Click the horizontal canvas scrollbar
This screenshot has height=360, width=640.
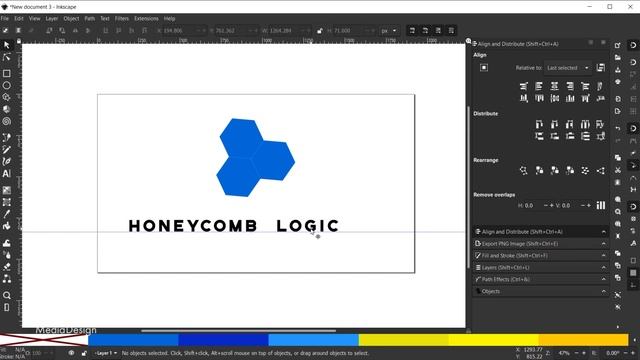click(x=239, y=331)
